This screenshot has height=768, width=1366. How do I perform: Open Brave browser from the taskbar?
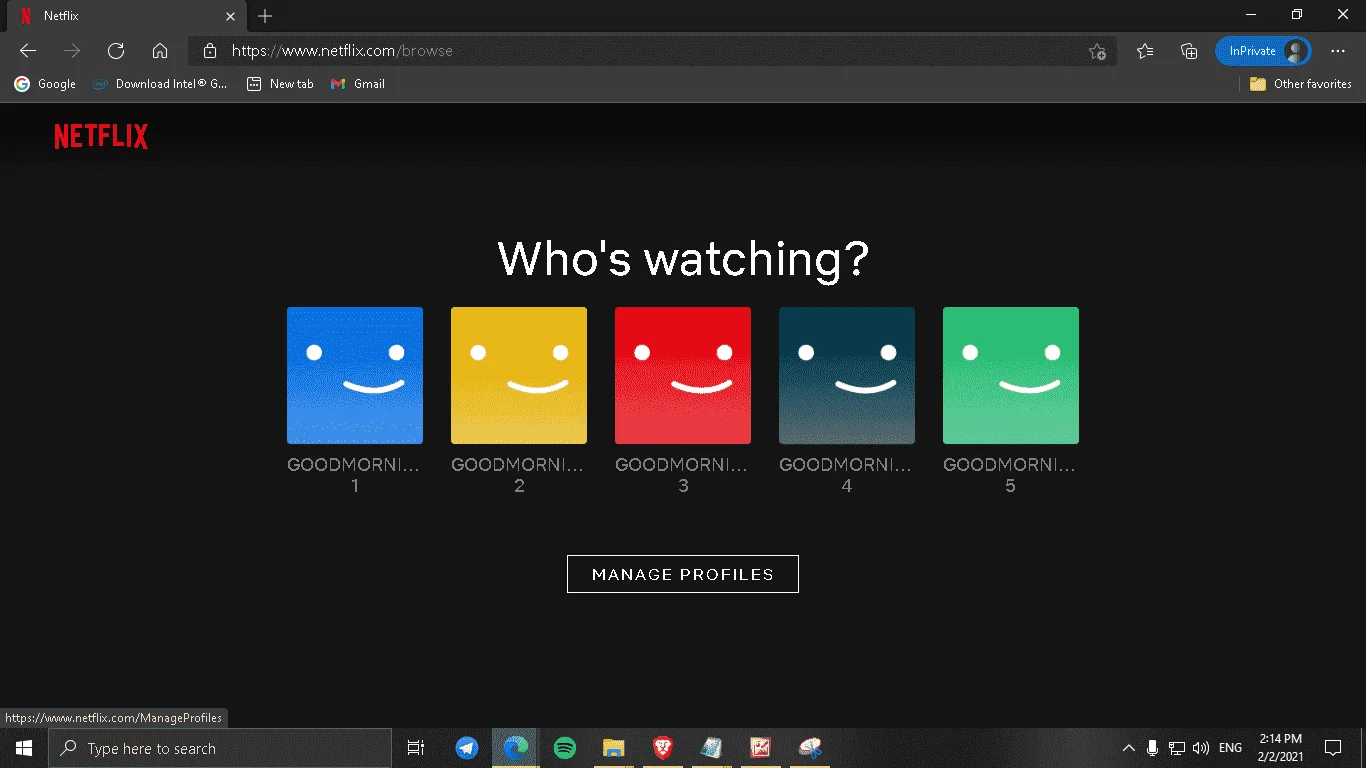tap(662, 748)
